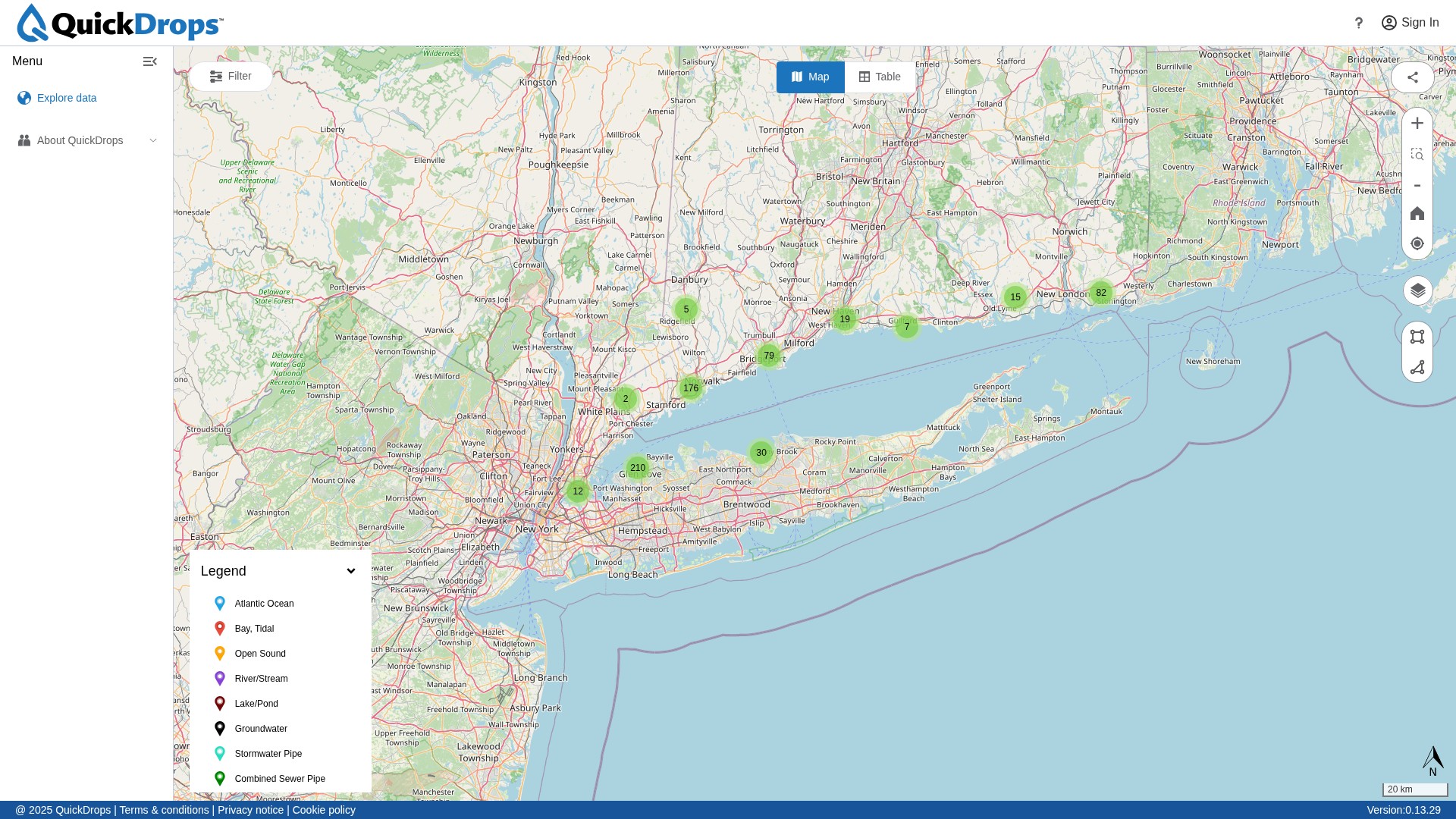This screenshot has height=819, width=1456.
Task: Click the Groundwater legend marker
Action: pyautogui.click(x=220, y=729)
